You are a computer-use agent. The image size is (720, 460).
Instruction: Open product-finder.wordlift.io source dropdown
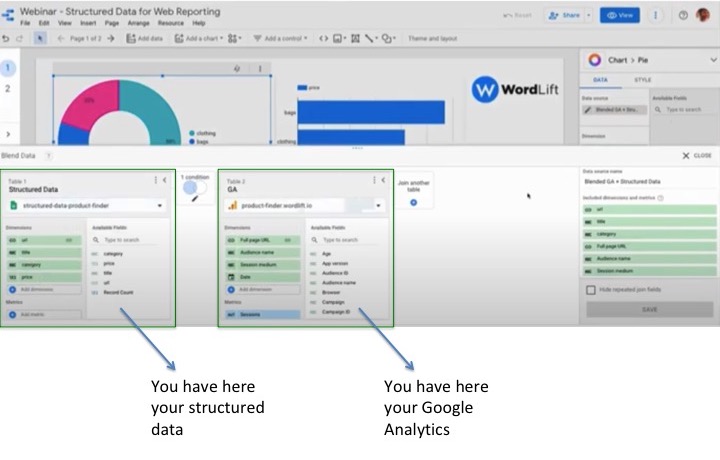[x=305, y=206]
